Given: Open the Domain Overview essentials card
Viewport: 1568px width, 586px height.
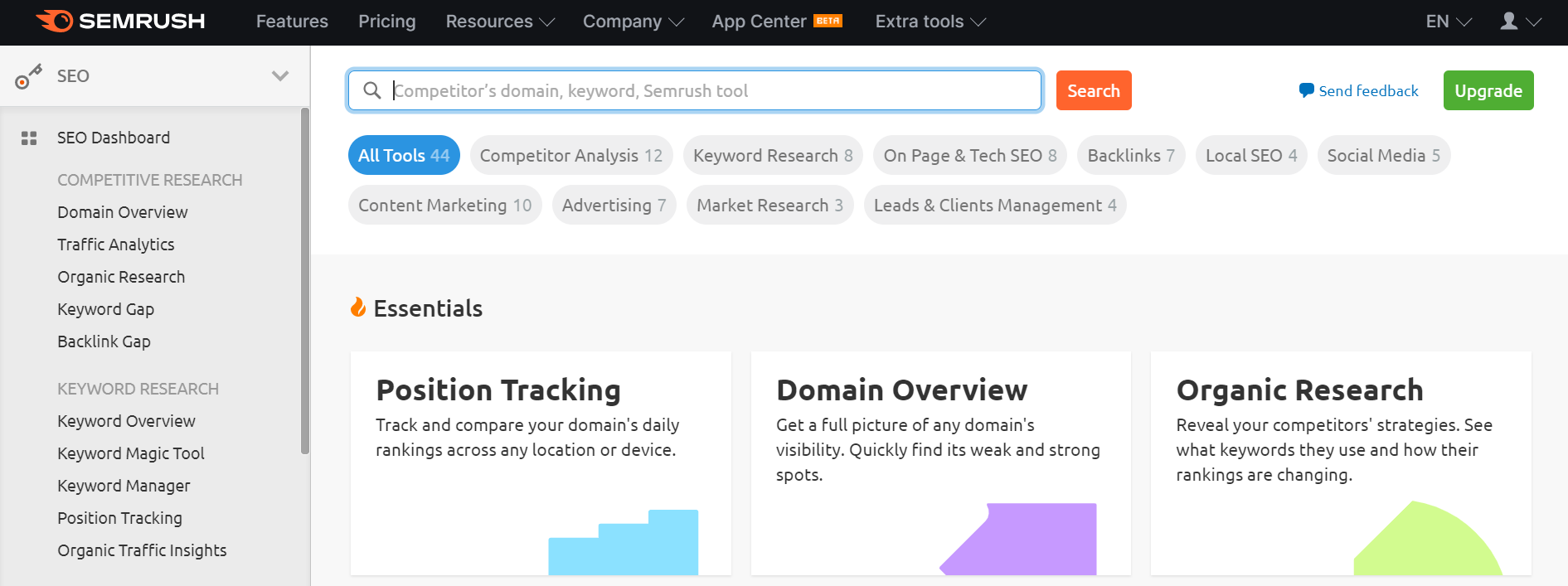Looking at the screenshot, I should 941,463.
